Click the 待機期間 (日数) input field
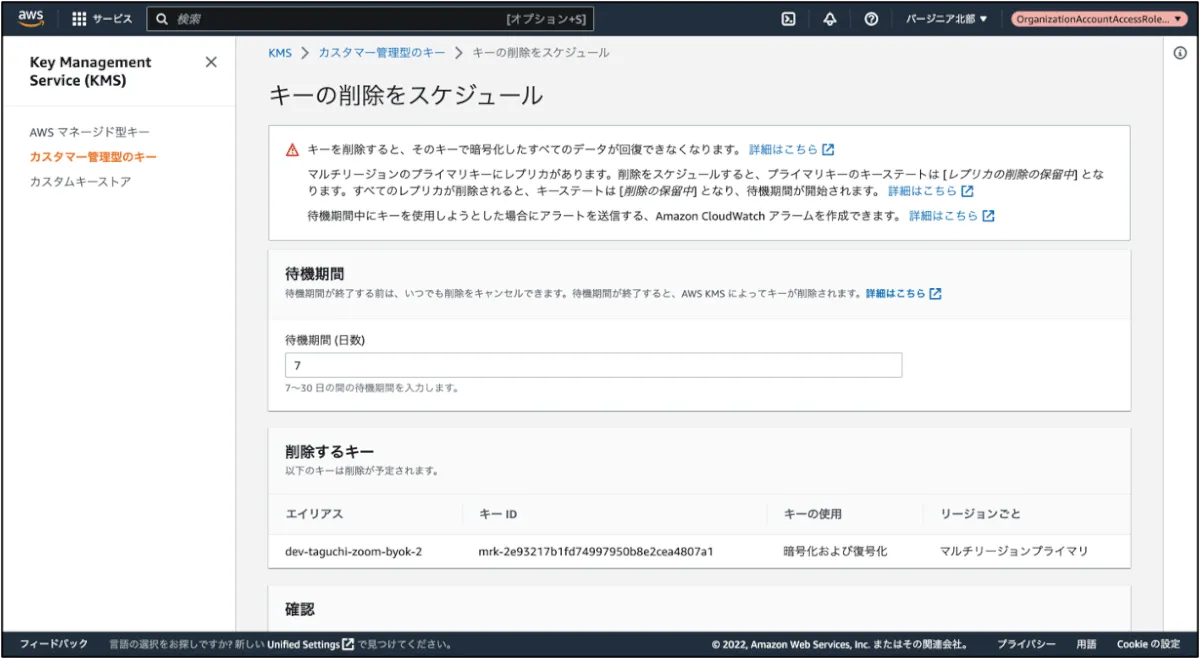The width and height of the screenshot is (1200, 658). click(x=593, y=365)
